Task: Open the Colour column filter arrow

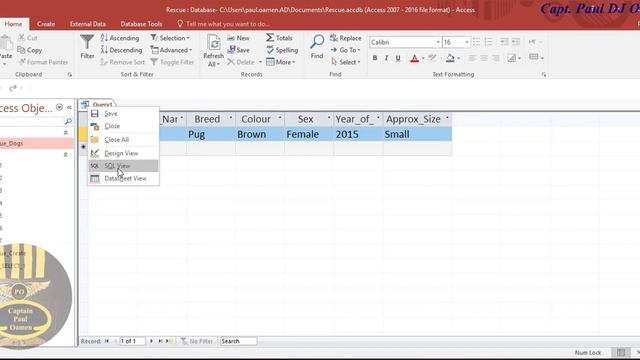Action: point(280,118)
